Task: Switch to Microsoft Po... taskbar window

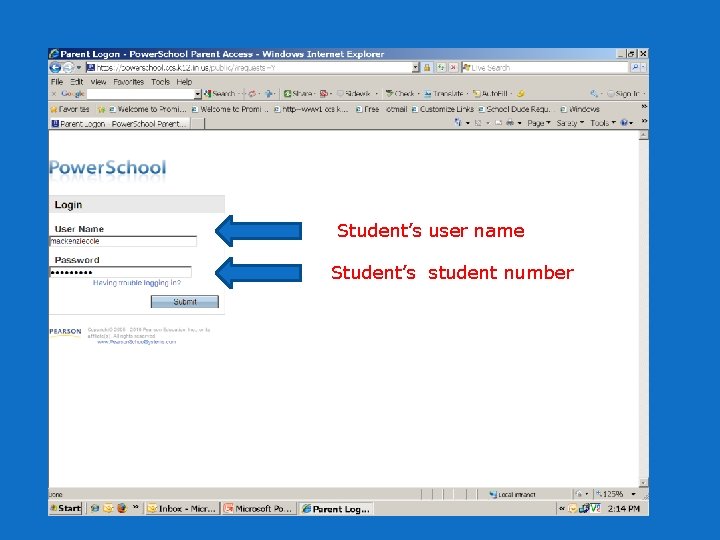Action: pos(259,509)
